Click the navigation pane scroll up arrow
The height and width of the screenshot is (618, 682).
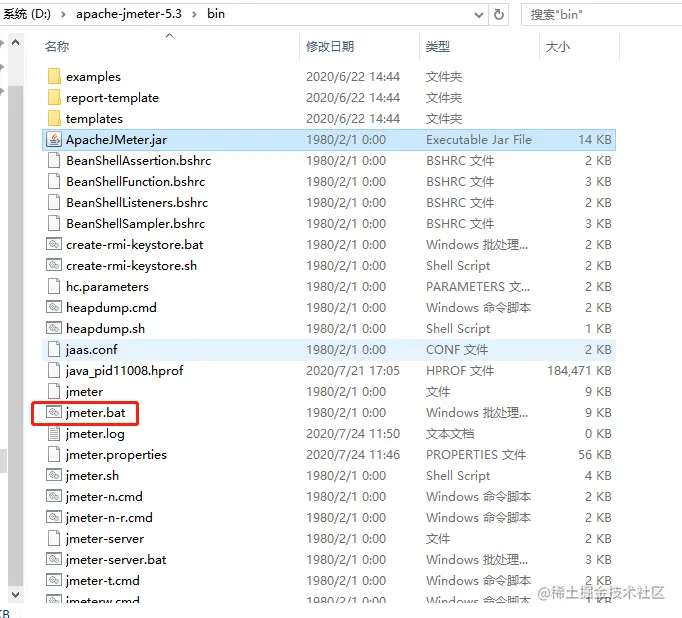click(16, 42)
